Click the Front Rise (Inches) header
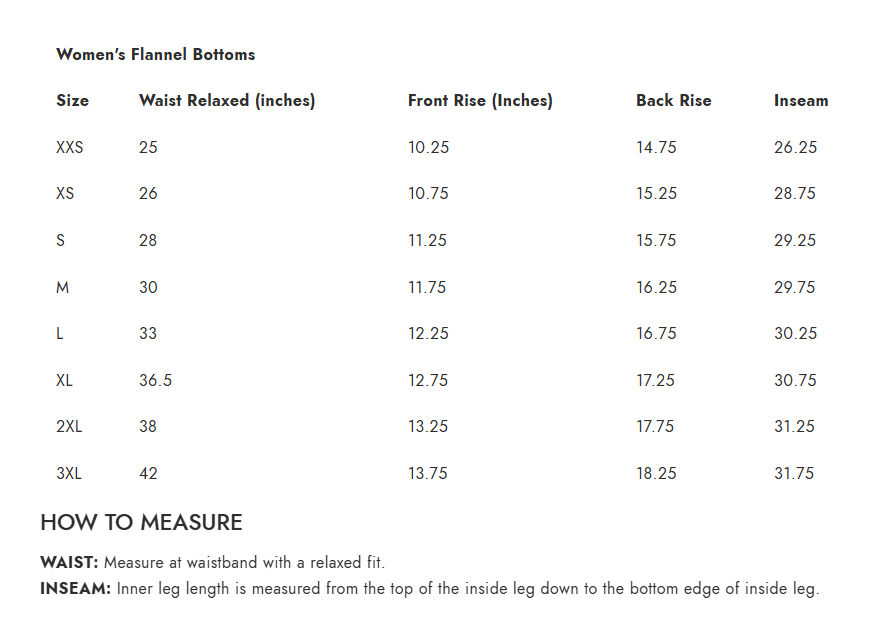 pos(480,100)
